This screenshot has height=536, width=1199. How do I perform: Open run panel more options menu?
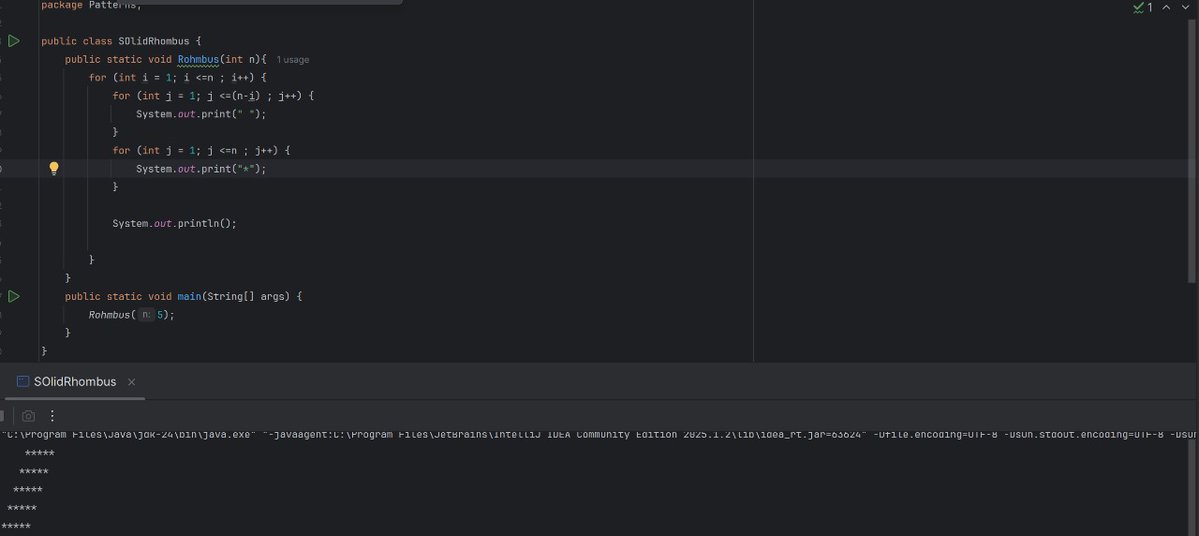pyautogui.click(x=52, y=416)
